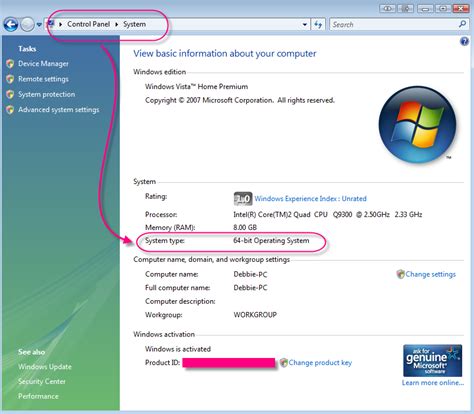474x414 pixels.
Task: Open Security Center under See also
Action: click(x=42, y=381)
